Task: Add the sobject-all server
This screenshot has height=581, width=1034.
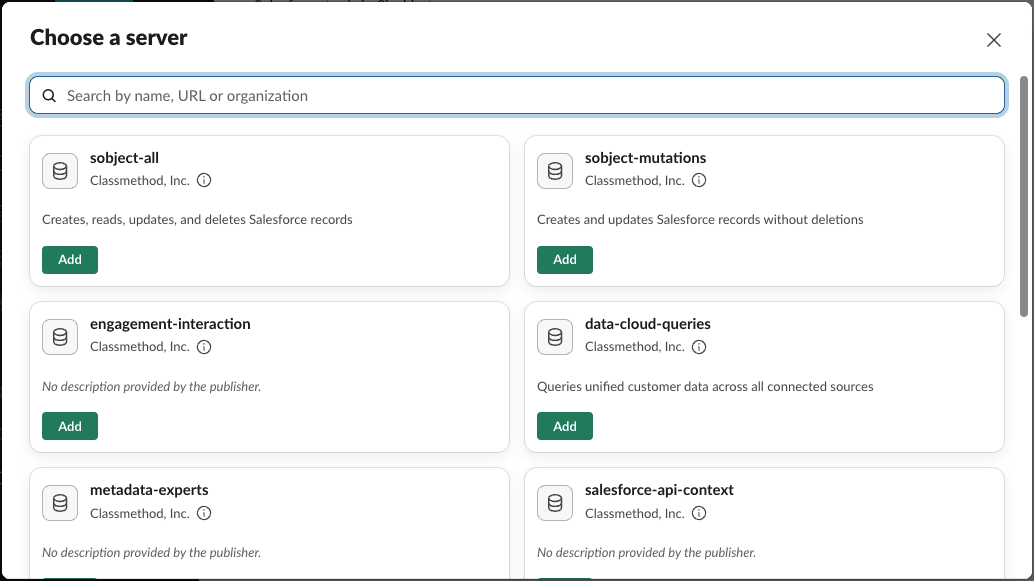Action: [x=70, y=260]
